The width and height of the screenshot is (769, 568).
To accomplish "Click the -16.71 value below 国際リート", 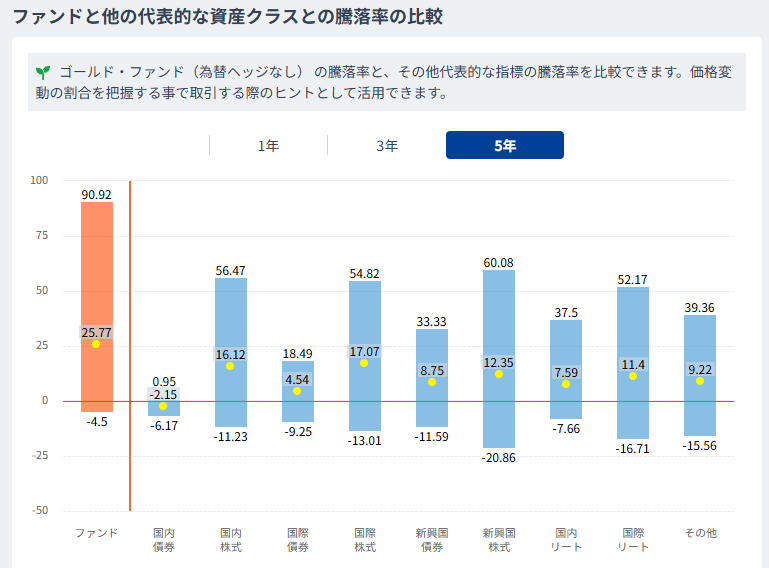I will [633, 449].
